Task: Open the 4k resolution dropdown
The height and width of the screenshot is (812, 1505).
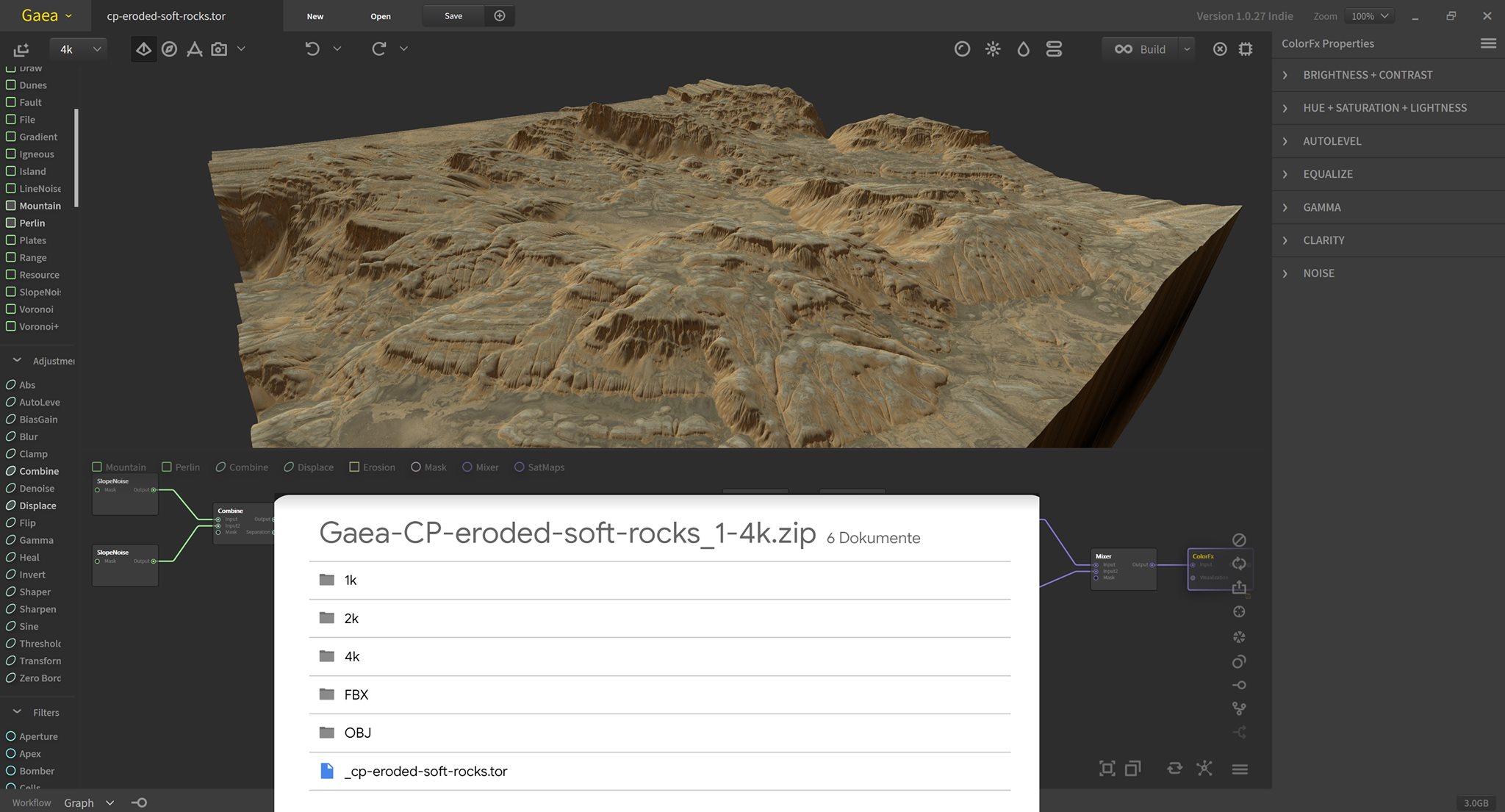Action: tap(79, 49)
